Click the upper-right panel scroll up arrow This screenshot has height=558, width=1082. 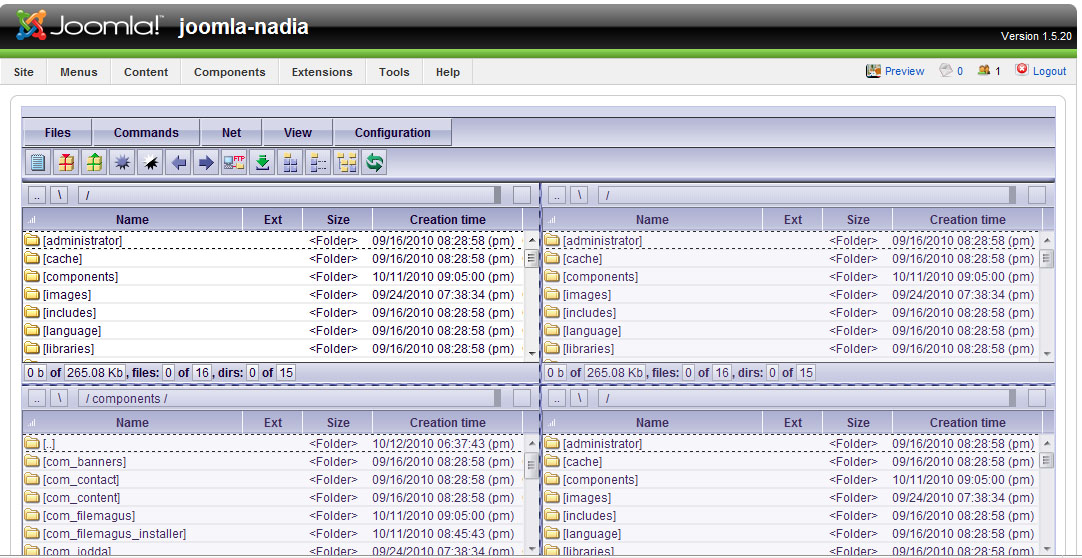(1047, 240)
